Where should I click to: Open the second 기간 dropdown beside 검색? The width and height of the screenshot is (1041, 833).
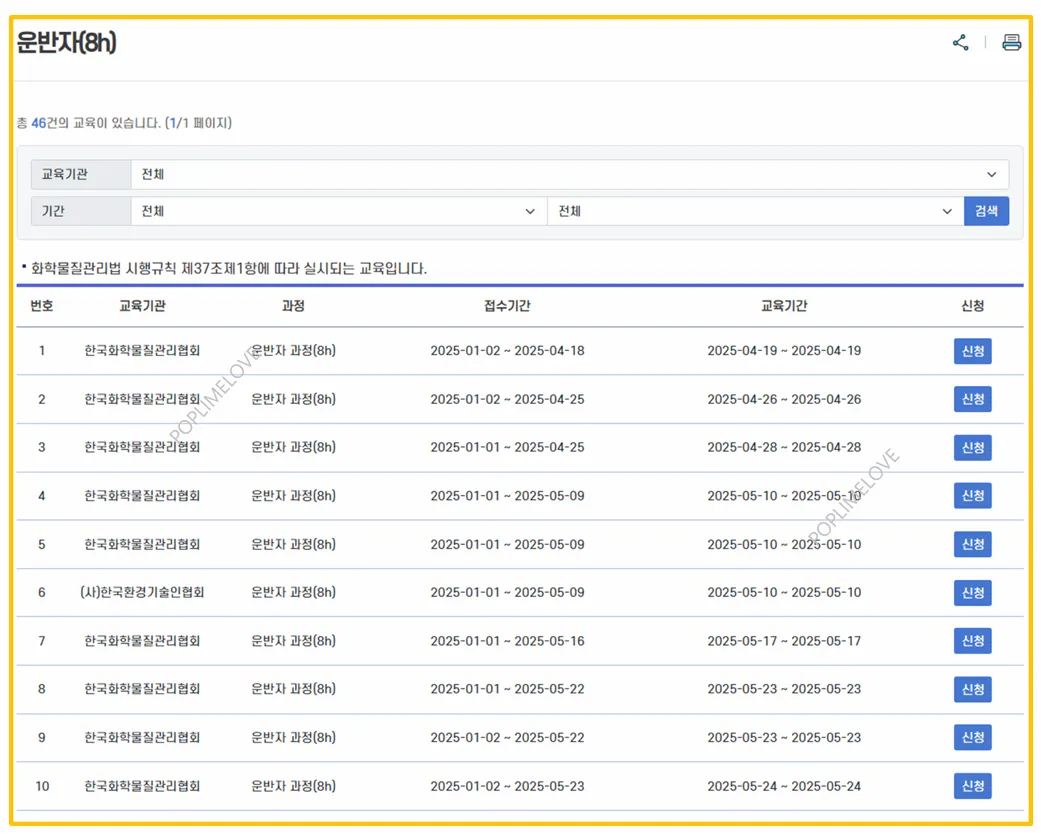click(x=756, y=212)
